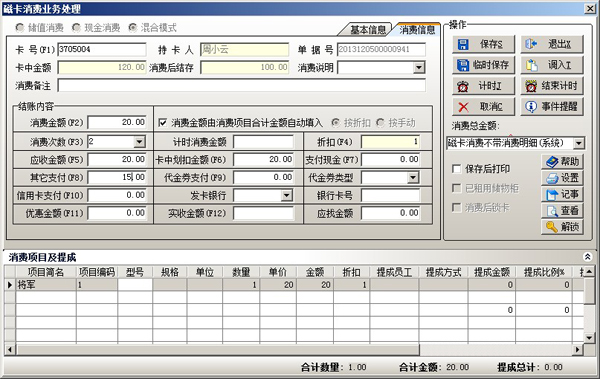Click the horizontal scrollbar of the items grid

click(x=218, y=350)
